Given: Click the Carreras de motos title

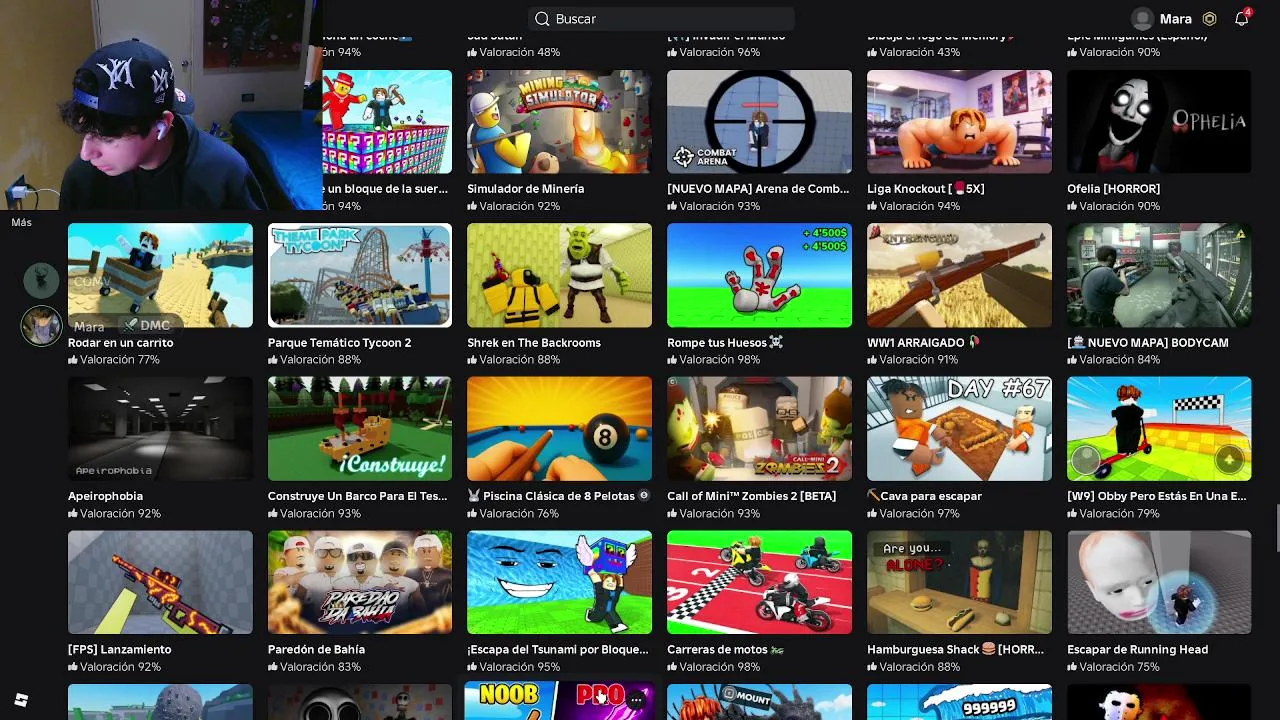Looking at the screenshot, I should (725, 650).
